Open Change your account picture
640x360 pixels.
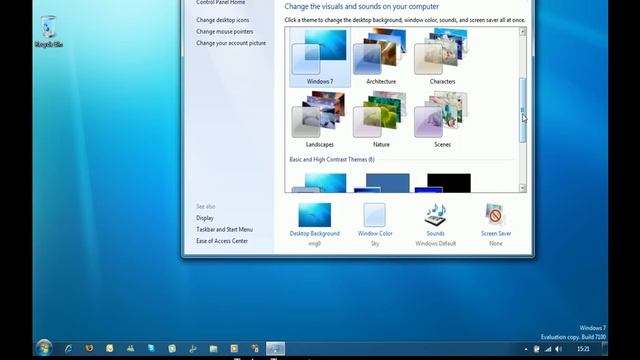coord(231,43)
